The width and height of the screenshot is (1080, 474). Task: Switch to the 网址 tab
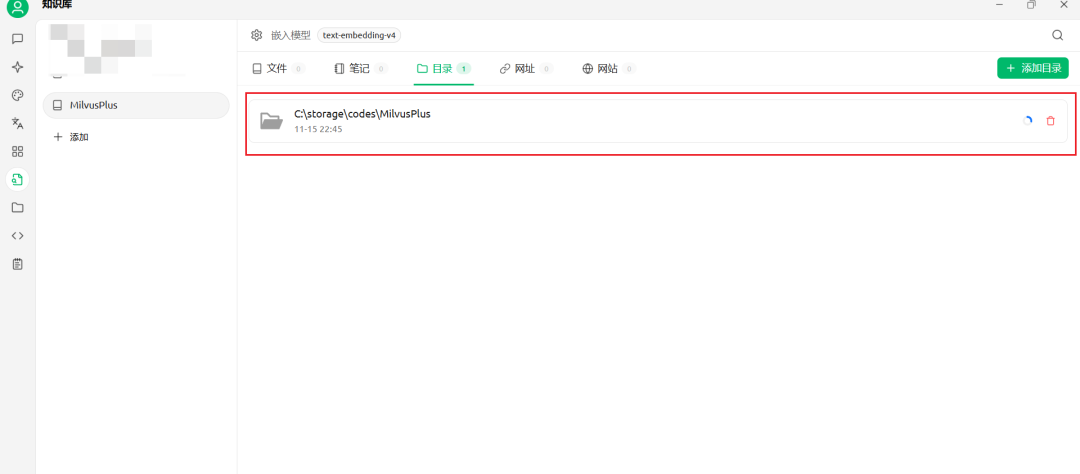(526, 68)
